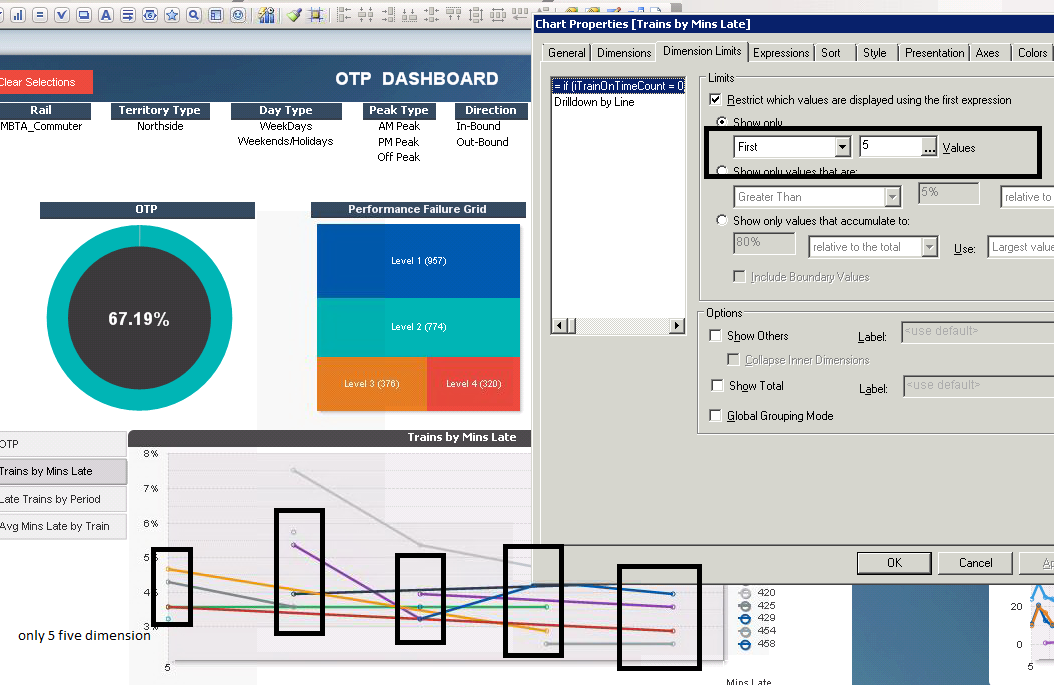
Task: Click the adjust left arrow alignment icon
Action: (x=520, y=15)
